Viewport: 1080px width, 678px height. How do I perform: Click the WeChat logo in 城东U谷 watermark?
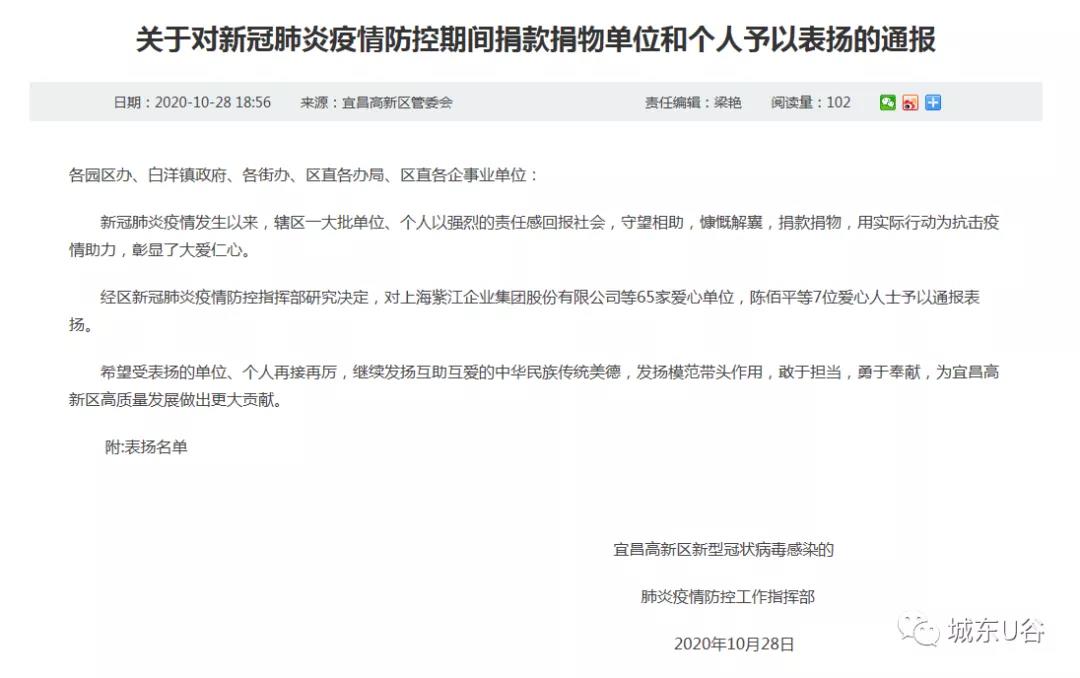click(x=918, y=630)
